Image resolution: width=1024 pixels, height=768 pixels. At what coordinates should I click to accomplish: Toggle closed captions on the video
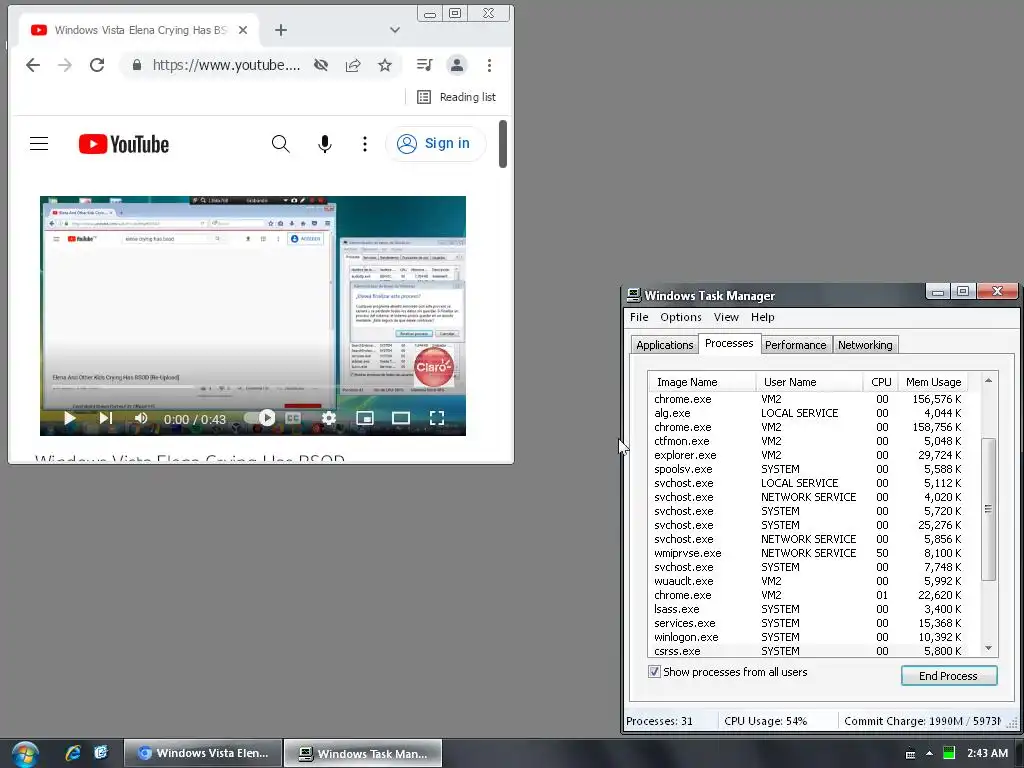(x=293, y=419)
